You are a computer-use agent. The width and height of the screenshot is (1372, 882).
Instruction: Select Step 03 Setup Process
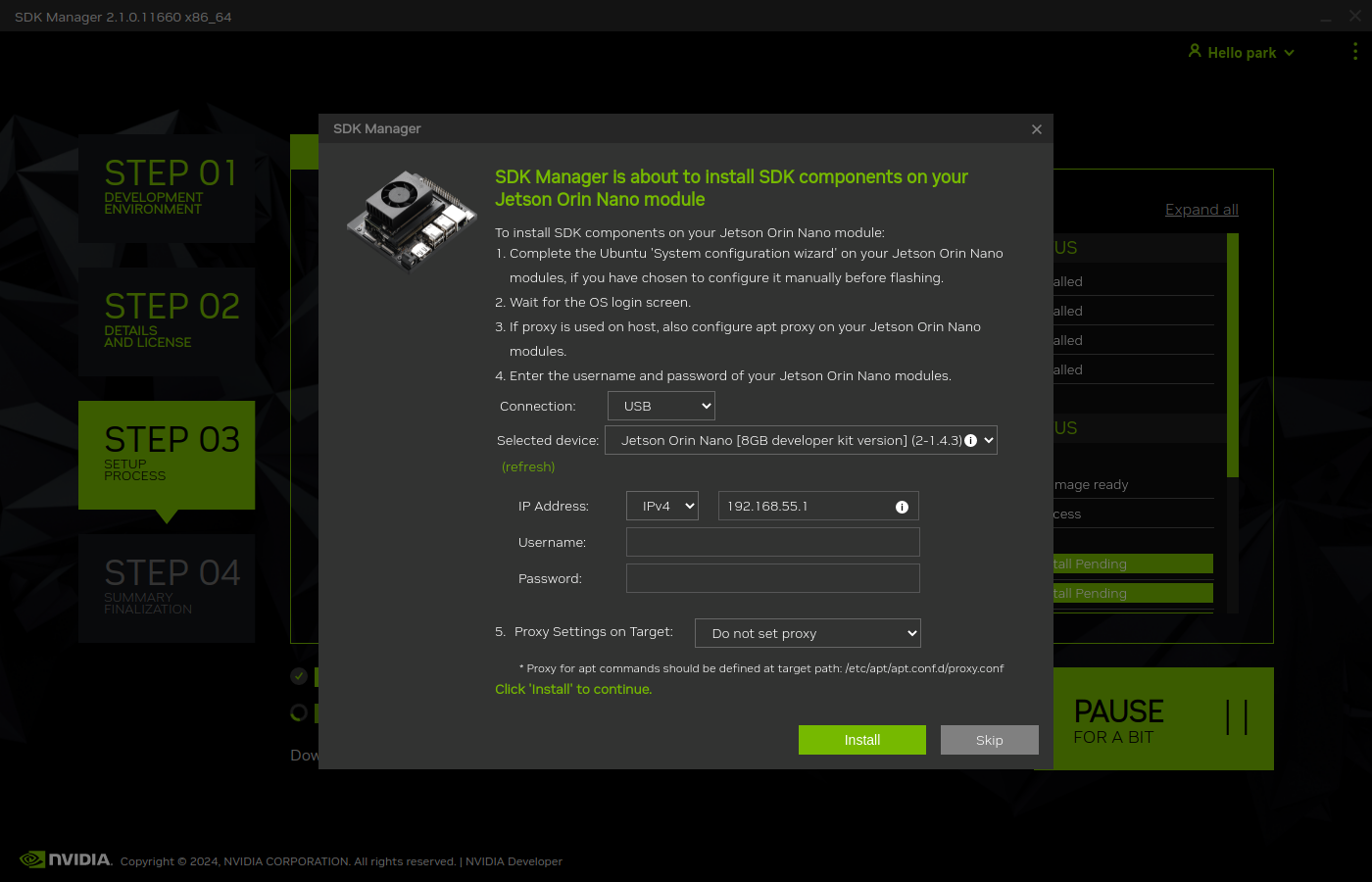[167, 455]
